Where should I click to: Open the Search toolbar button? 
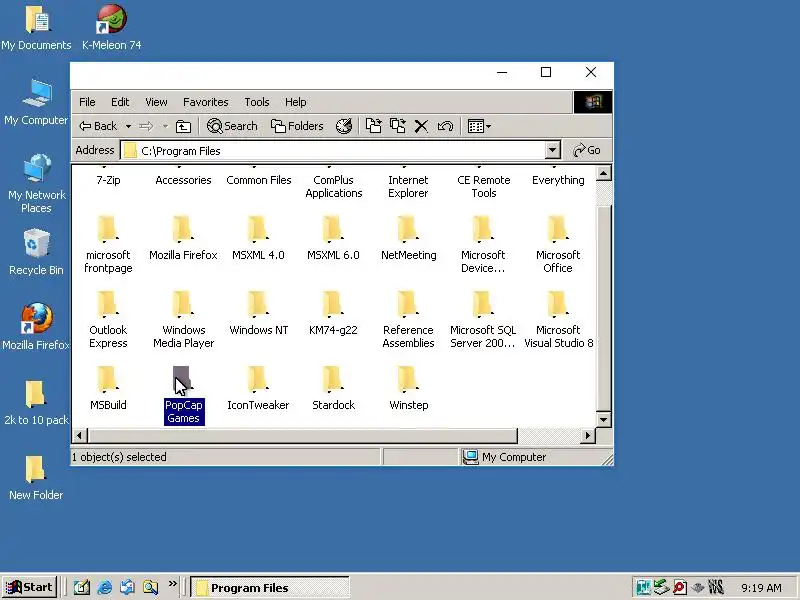point(232,126)
